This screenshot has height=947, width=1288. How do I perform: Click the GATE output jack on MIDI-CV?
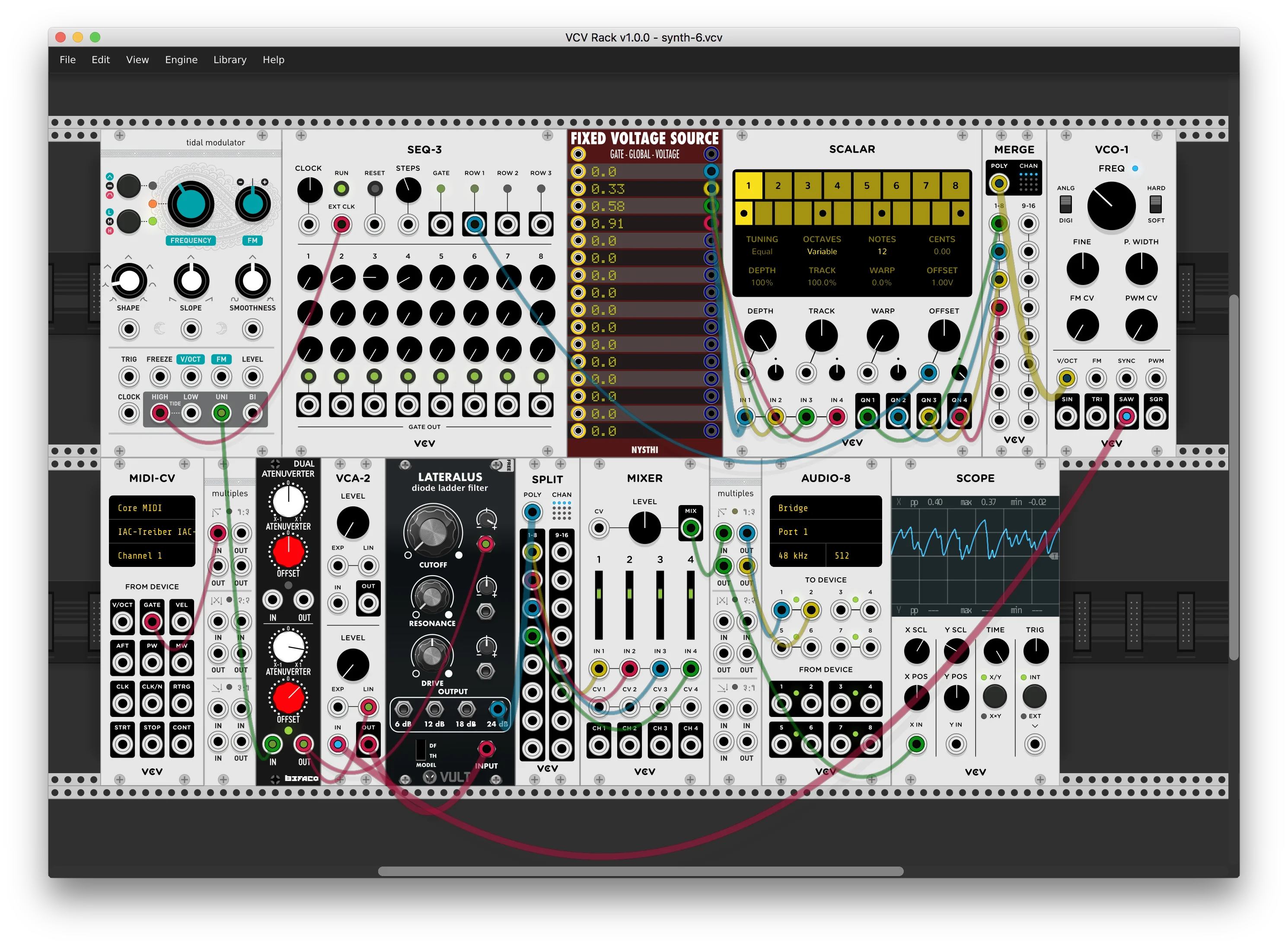tap(152, 621)
